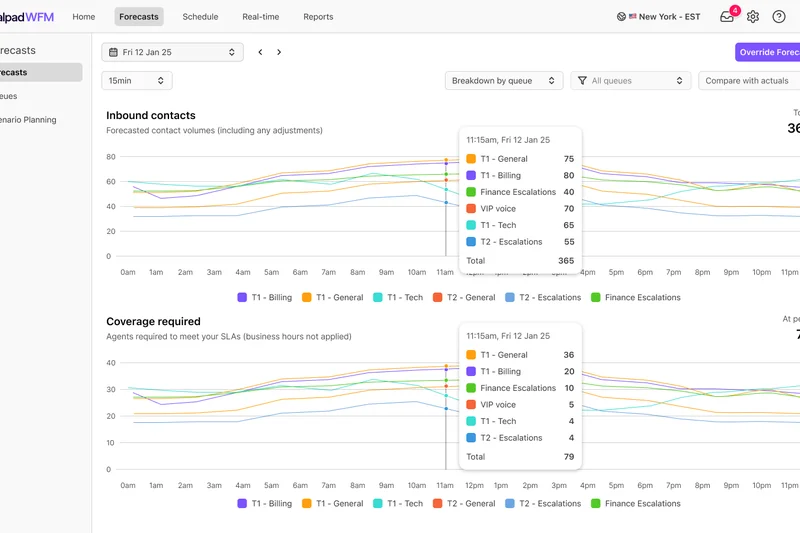
Task: Click the filter funnel icon
Action: [x=583, y=81]
